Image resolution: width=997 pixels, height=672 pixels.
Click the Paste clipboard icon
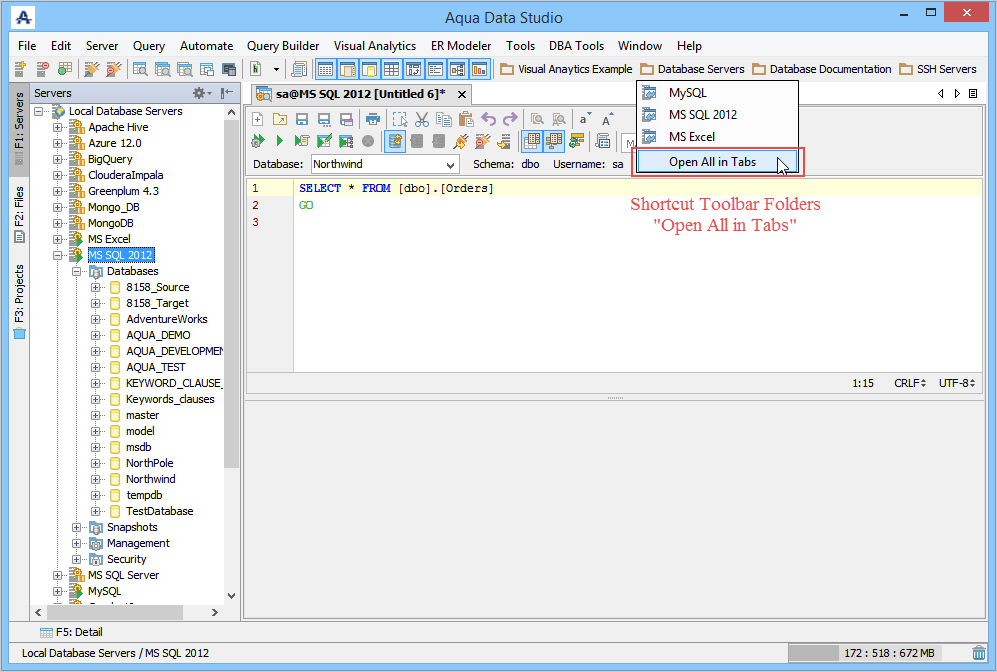click(x=466, y=119)
